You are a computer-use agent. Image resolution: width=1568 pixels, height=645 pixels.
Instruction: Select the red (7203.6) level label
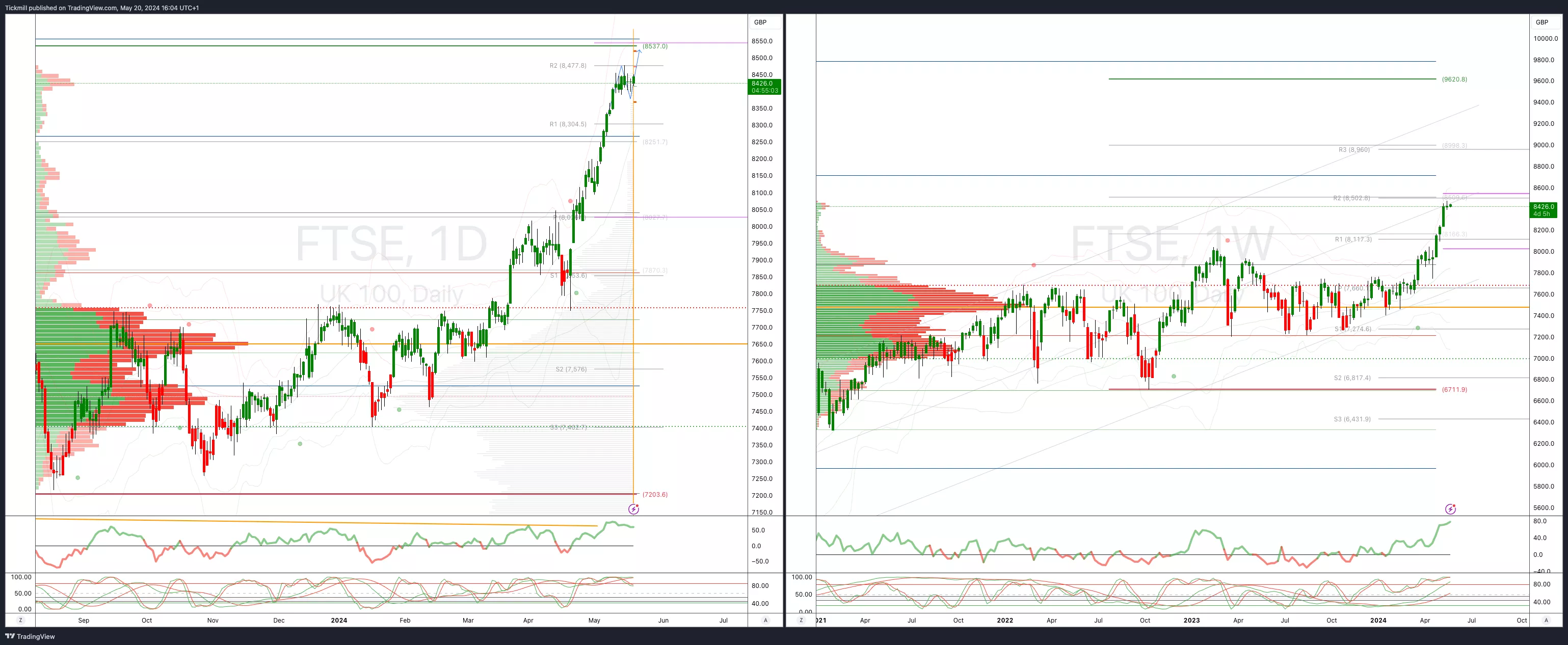coord(655,495)
